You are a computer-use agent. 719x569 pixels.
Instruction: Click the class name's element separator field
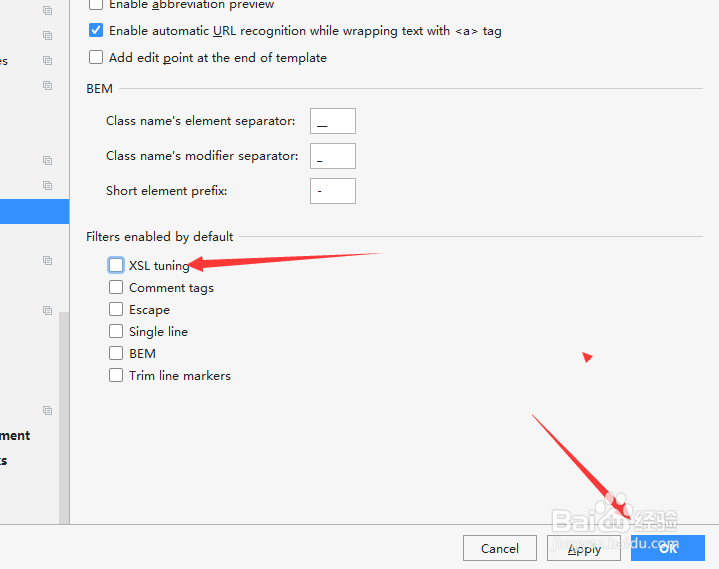(332, 121)
